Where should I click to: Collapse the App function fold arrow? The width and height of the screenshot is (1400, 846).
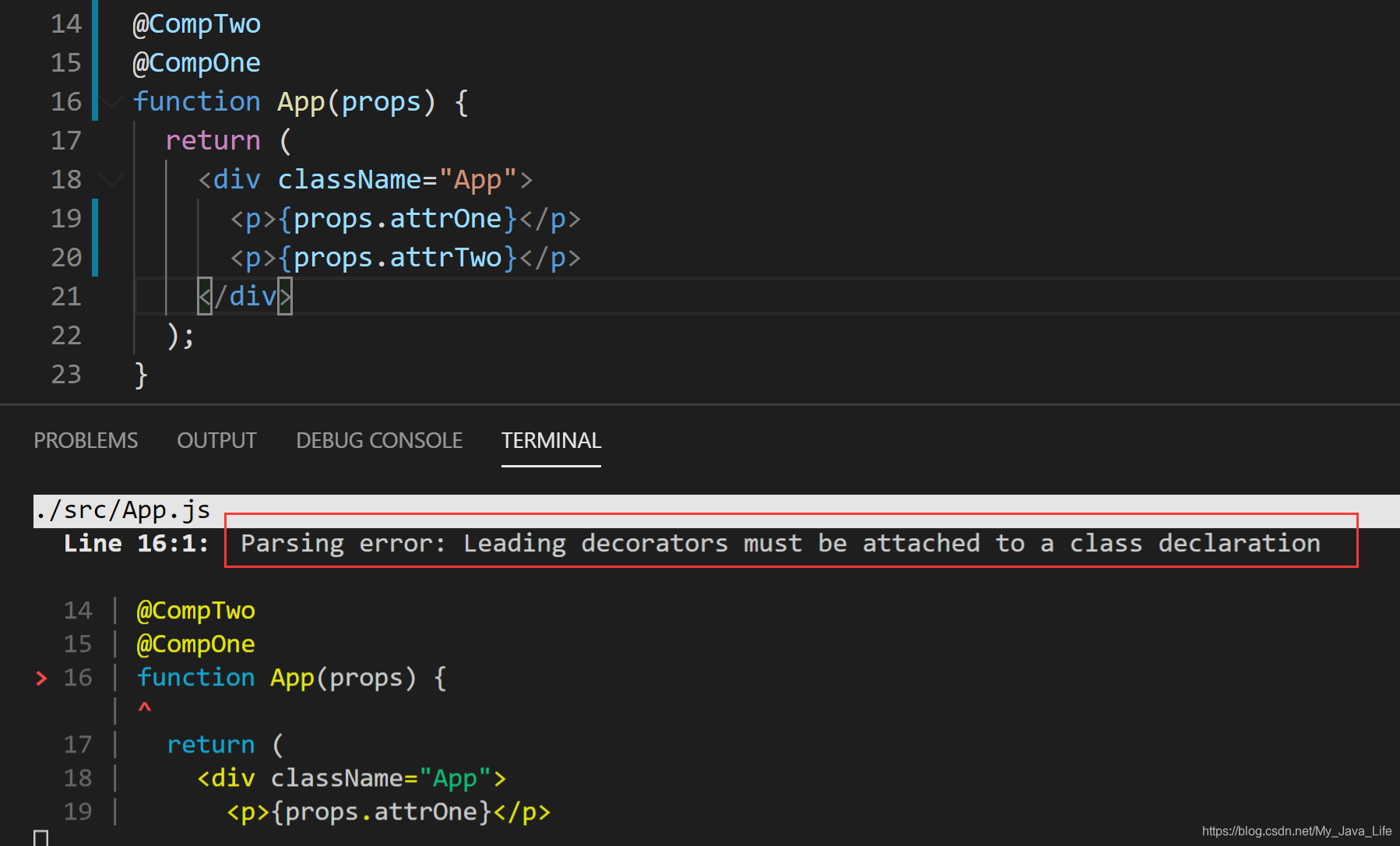coord(112,101)
